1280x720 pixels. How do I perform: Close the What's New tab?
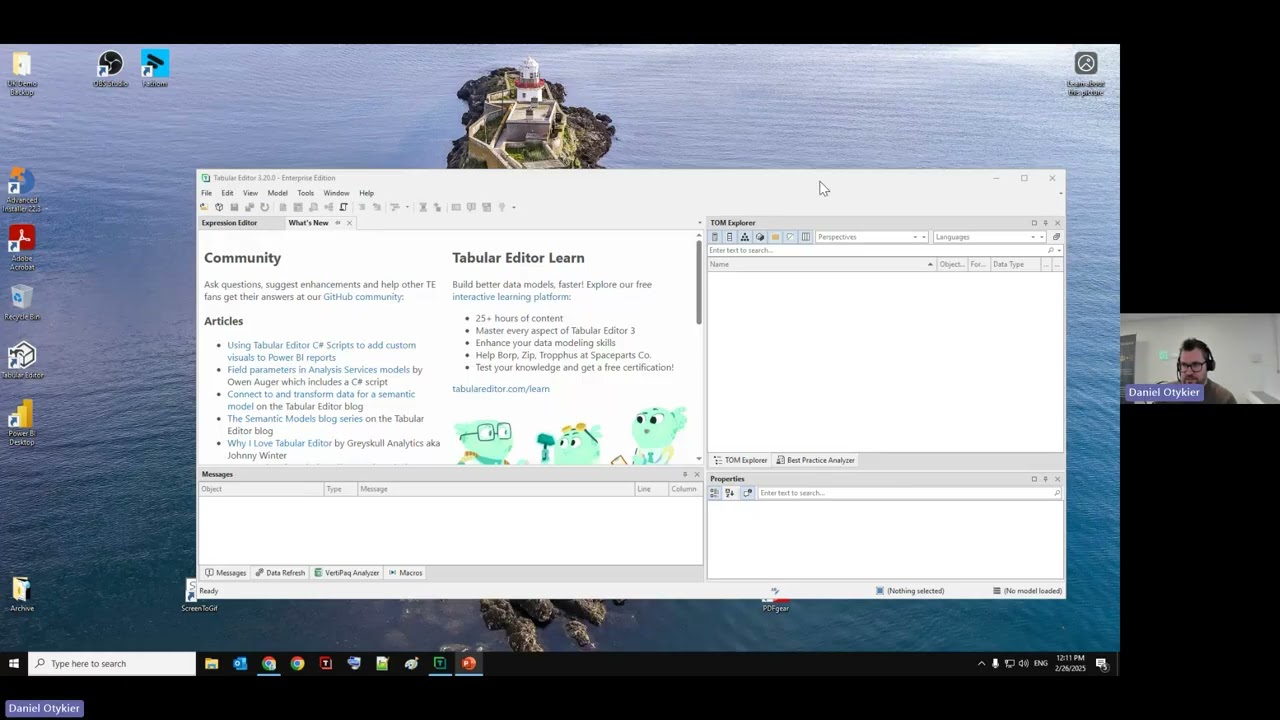[x=349, y=223]
